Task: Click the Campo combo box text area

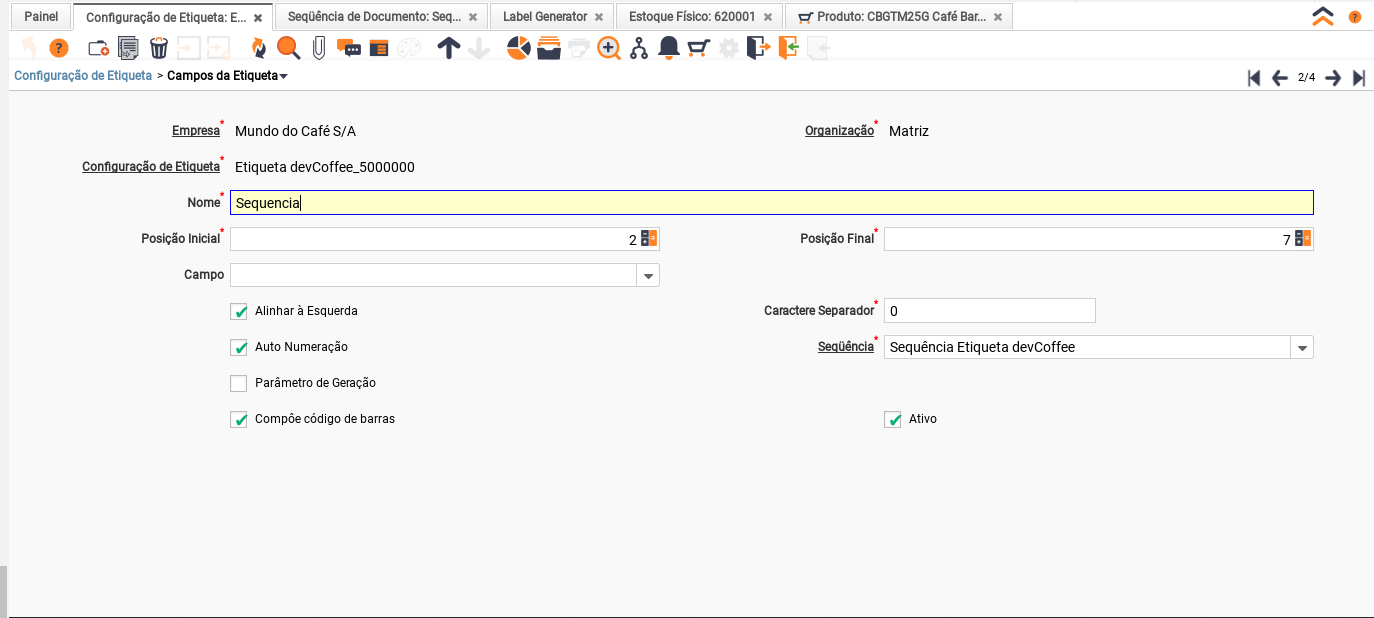Action: [x=433, y=275]
